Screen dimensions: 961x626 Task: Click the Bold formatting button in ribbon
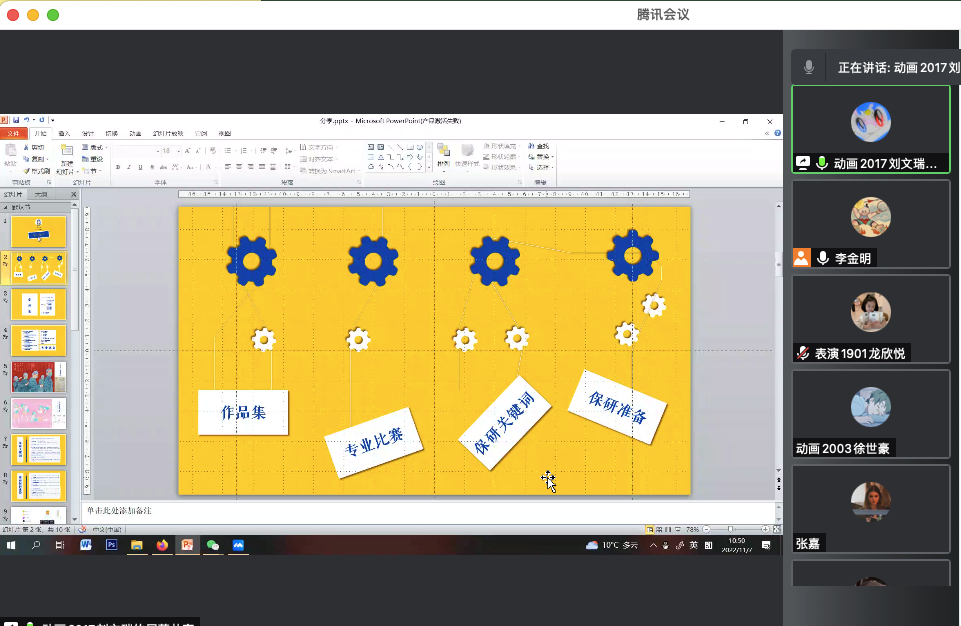pyautogui.click(x=117, y=167)
